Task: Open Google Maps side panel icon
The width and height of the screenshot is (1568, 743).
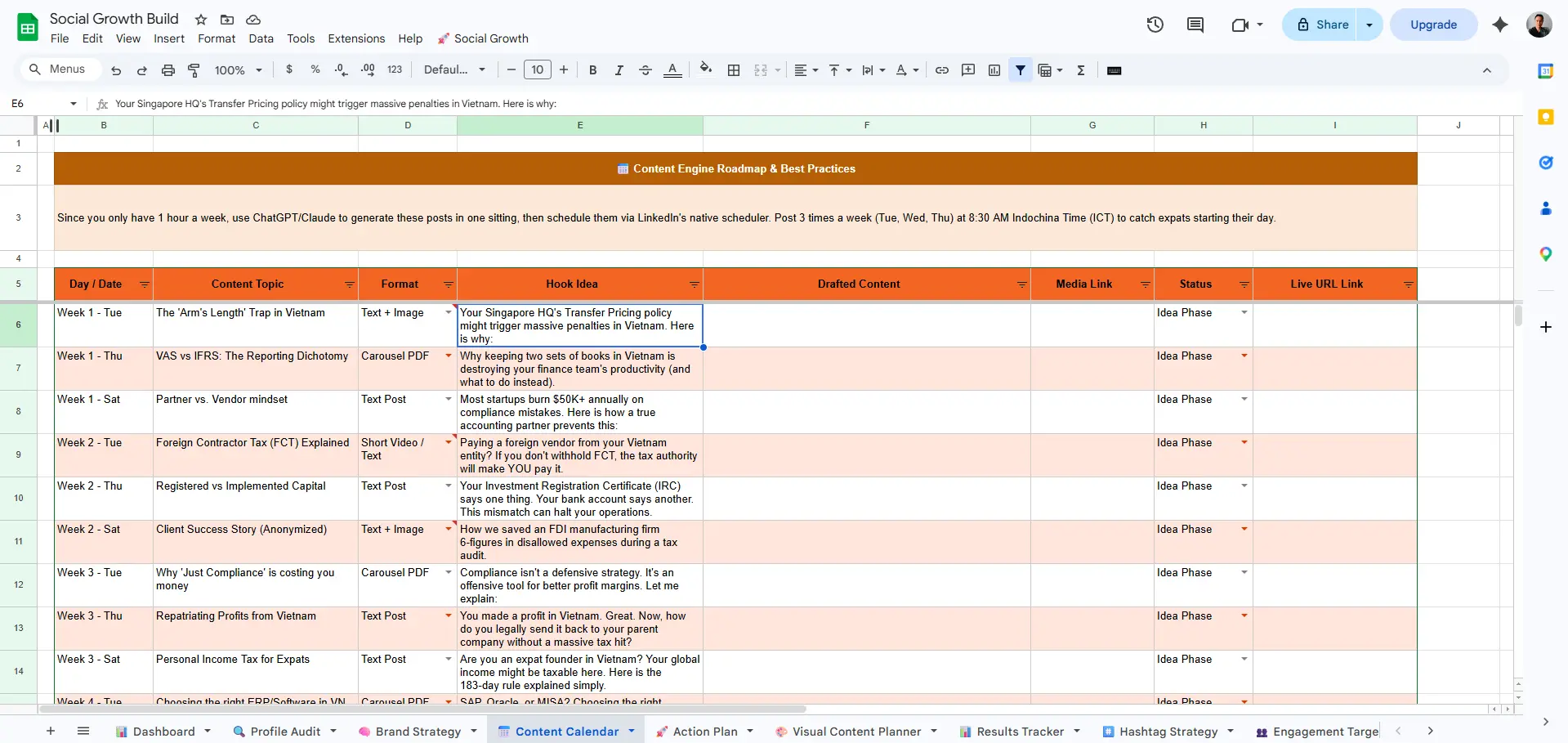Action: pos(1546,254)
